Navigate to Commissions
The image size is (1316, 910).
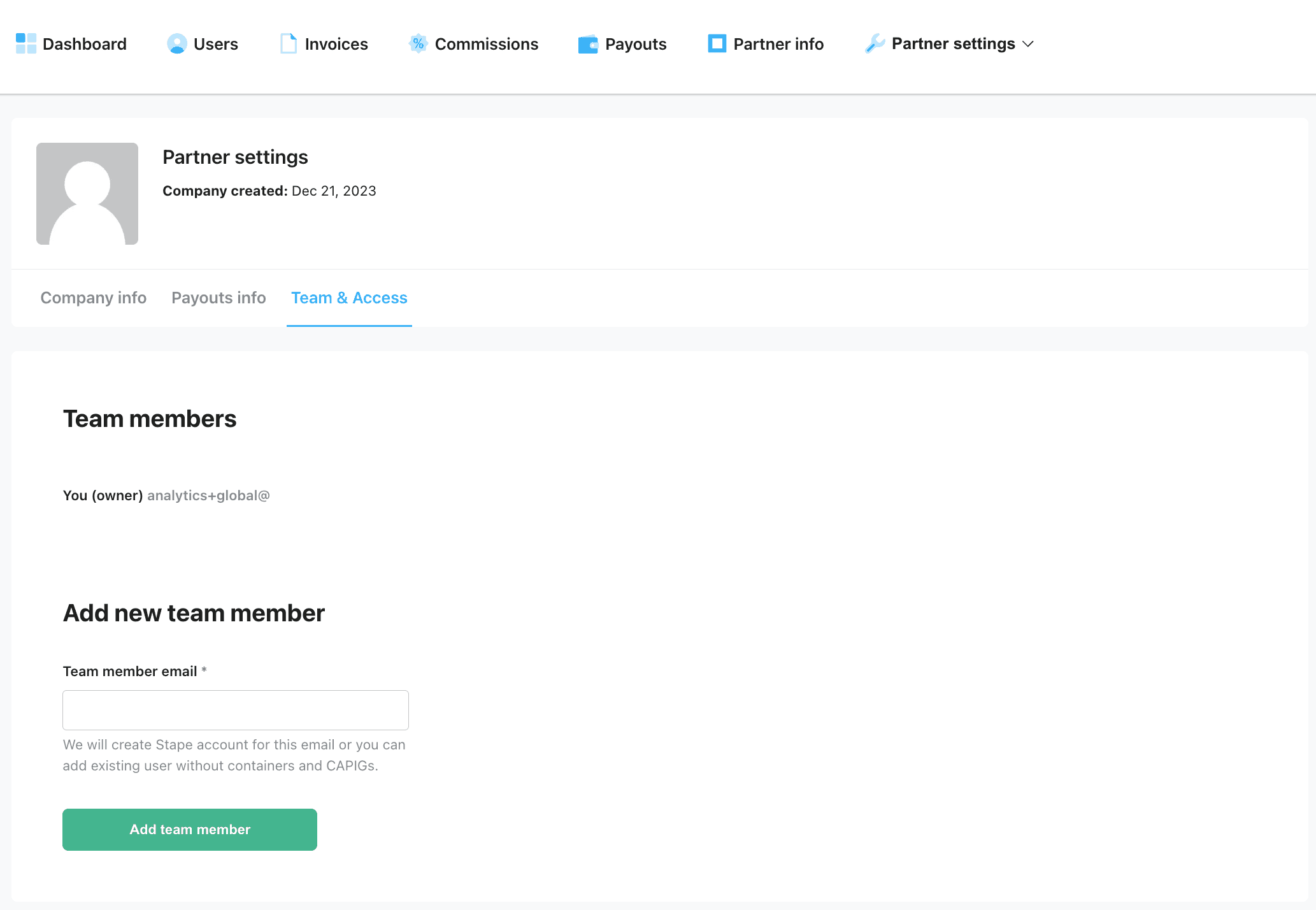(473, 44)
